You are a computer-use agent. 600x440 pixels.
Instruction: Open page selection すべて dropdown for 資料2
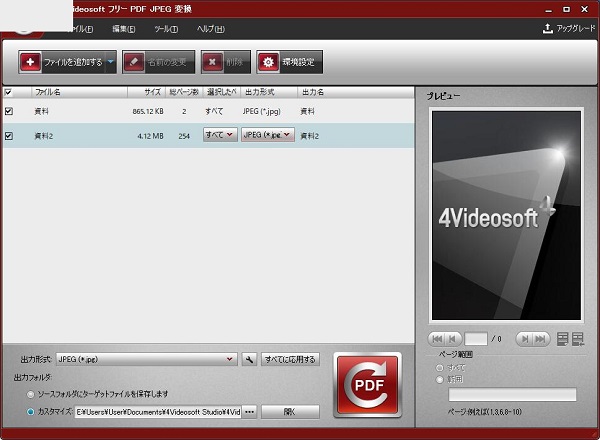(x=220, y=135)
